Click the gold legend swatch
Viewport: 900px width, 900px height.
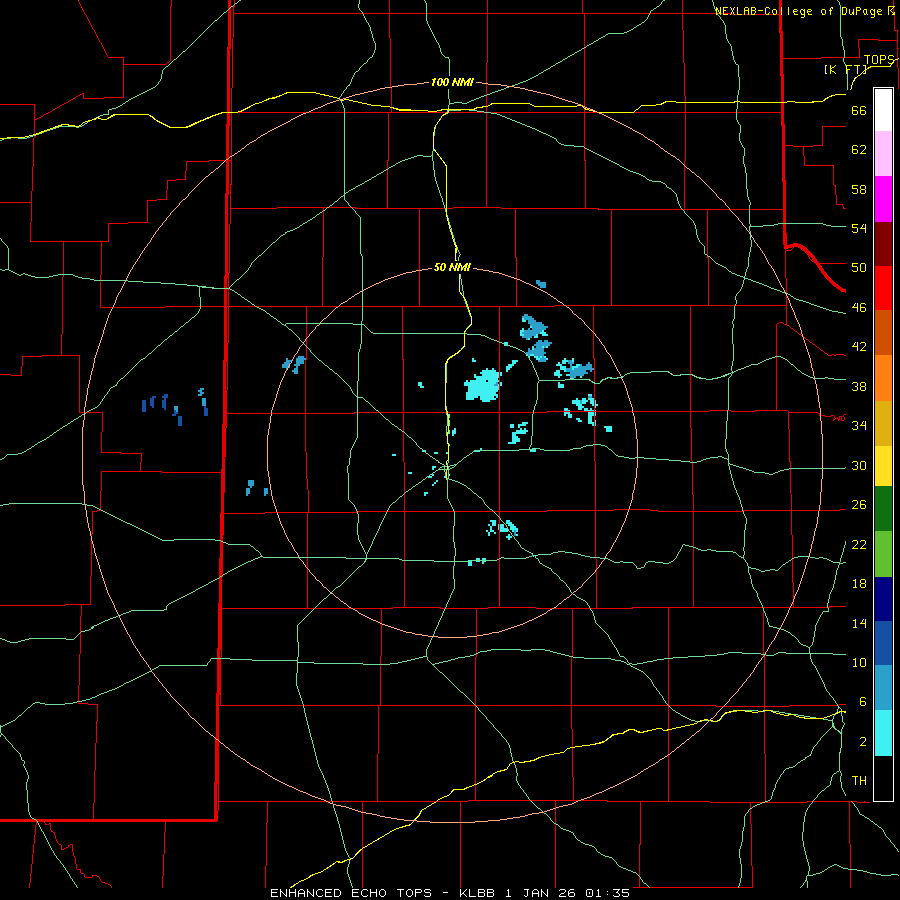[883, 423]
